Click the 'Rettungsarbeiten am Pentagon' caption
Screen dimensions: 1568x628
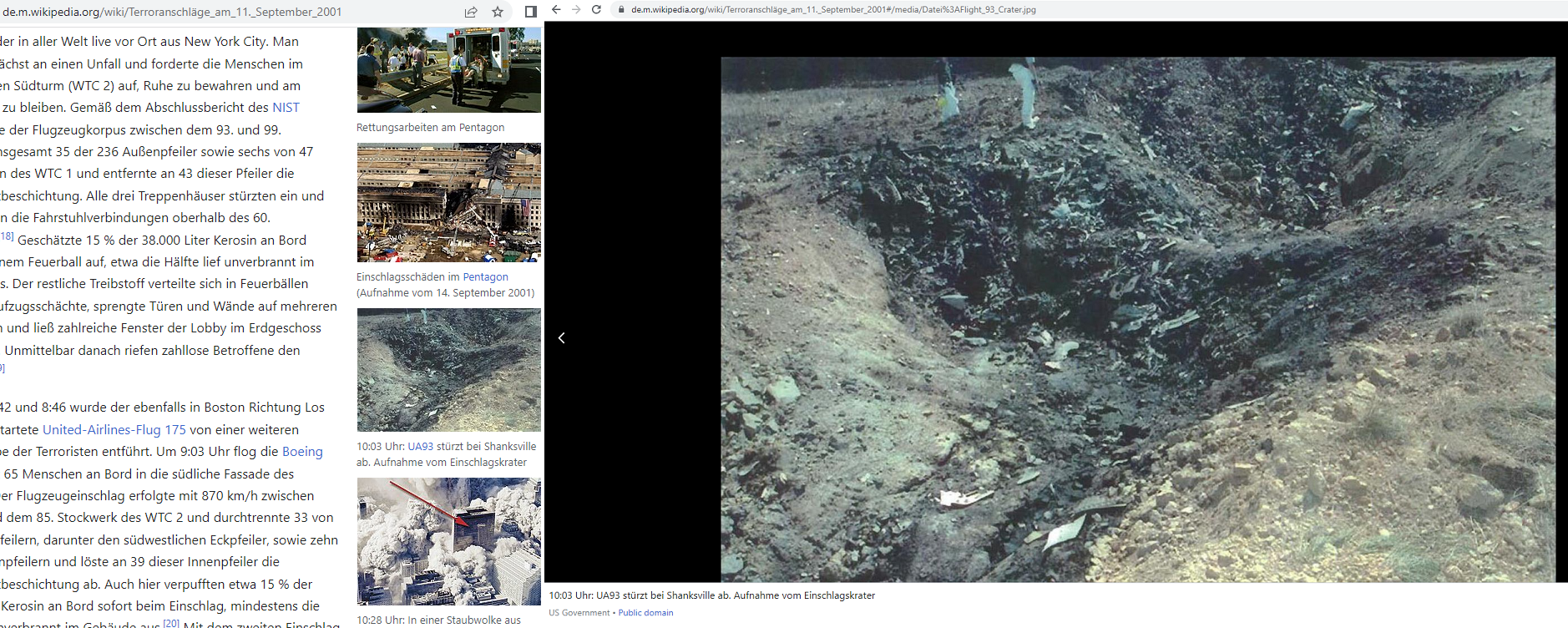430,128
